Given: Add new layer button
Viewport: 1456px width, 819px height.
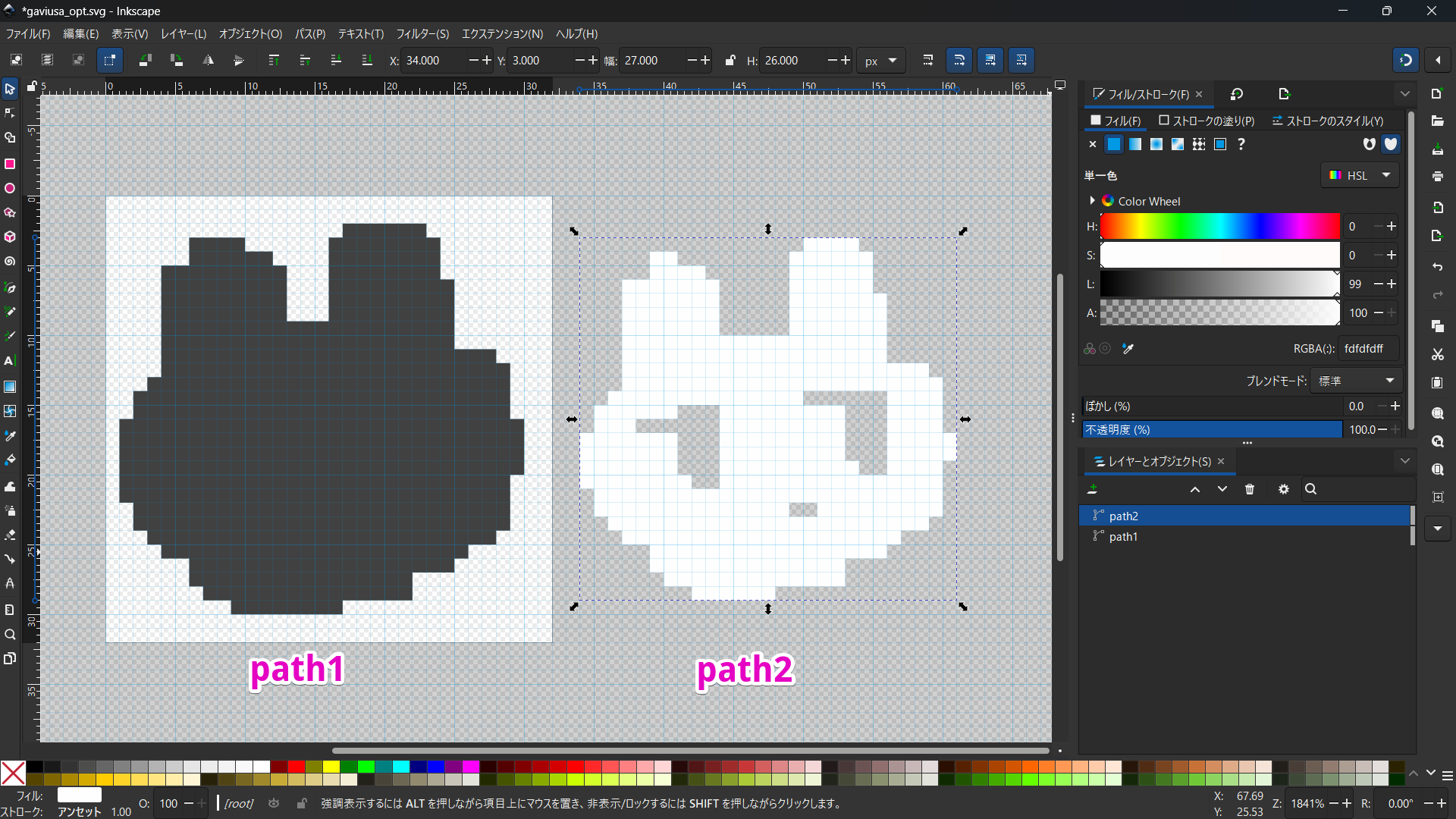Looking at the screenshot, I should [x=1093, y=489].
